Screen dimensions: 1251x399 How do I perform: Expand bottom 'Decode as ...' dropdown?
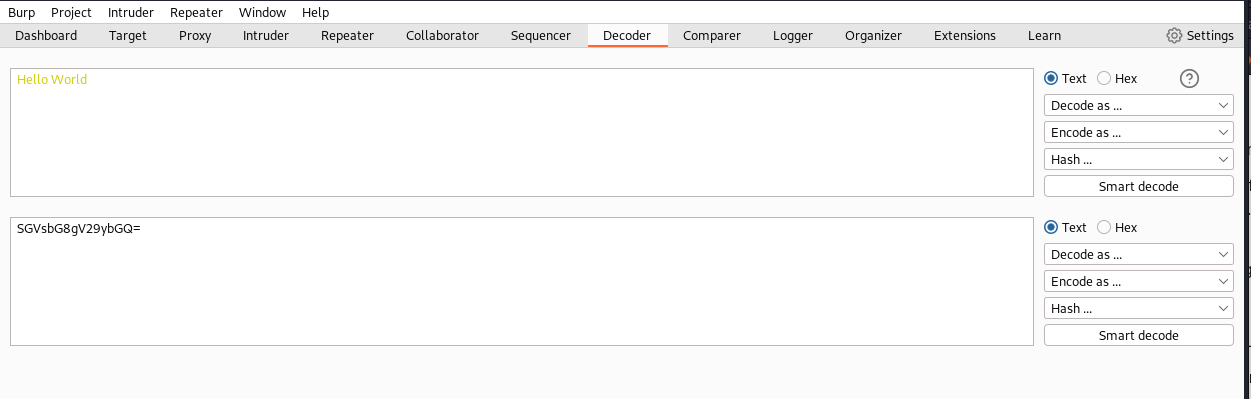pyautogui.click(x=1138, y=254)
